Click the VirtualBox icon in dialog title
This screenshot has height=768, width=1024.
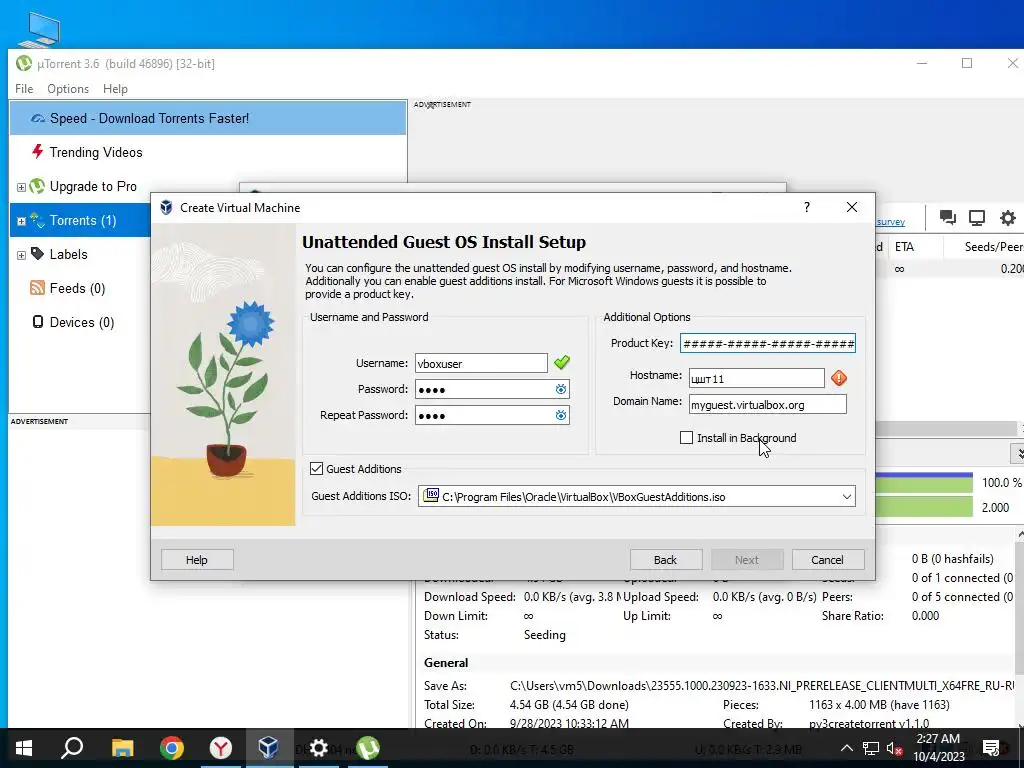tap(167, 208)
